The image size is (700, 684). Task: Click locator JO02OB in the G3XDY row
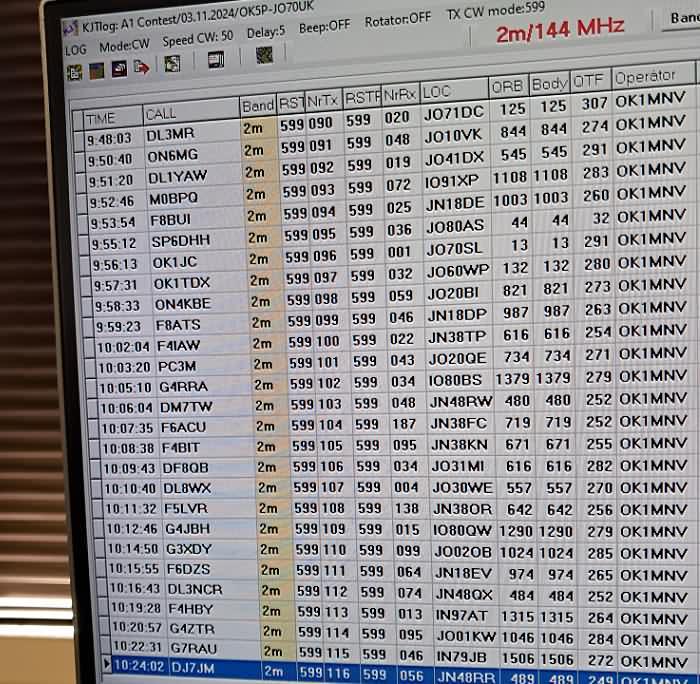pos(463,552)
